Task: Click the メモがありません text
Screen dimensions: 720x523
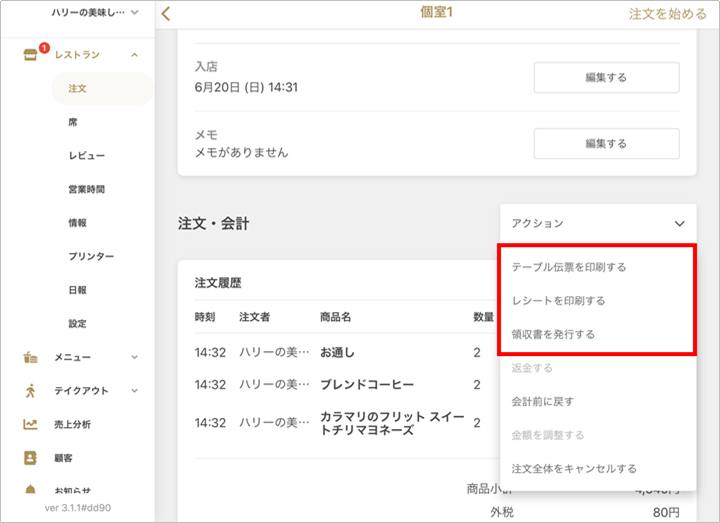Action: (x=242, y=152)
